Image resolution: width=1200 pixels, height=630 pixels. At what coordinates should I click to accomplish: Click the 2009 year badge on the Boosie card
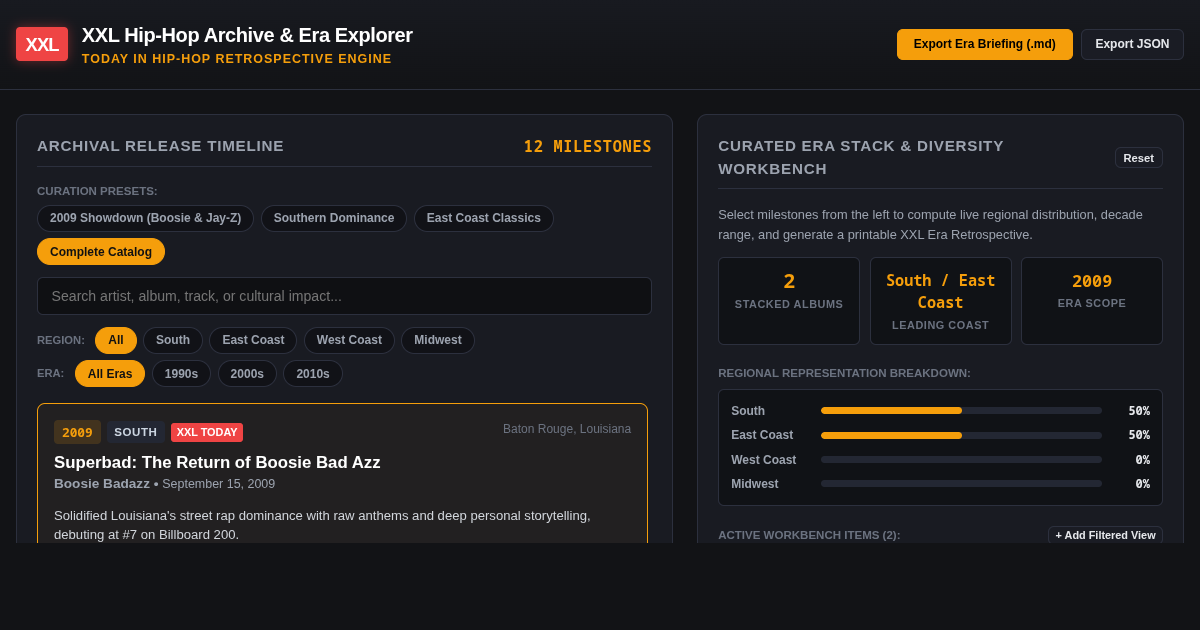pyautogui.click(x=77, y=432)
